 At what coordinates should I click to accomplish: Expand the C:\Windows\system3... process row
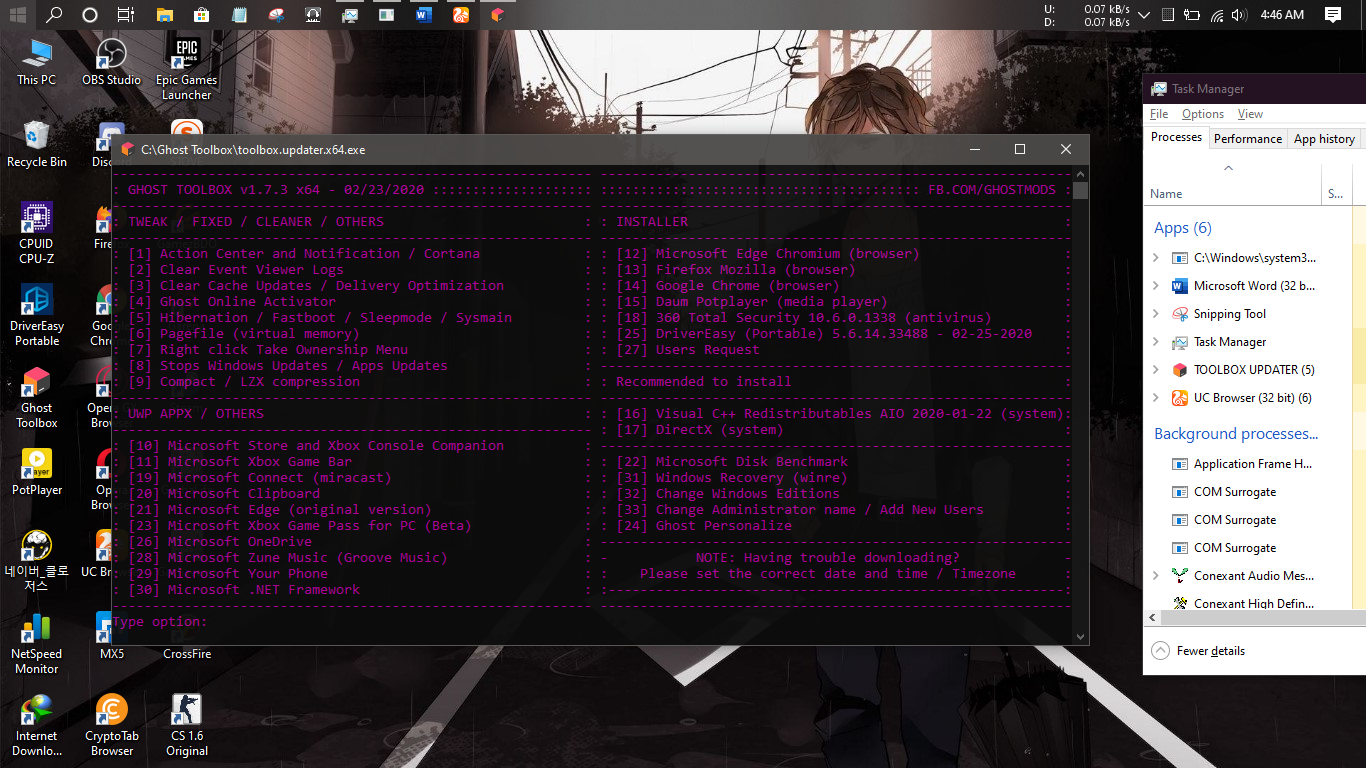click(1156, 258)
